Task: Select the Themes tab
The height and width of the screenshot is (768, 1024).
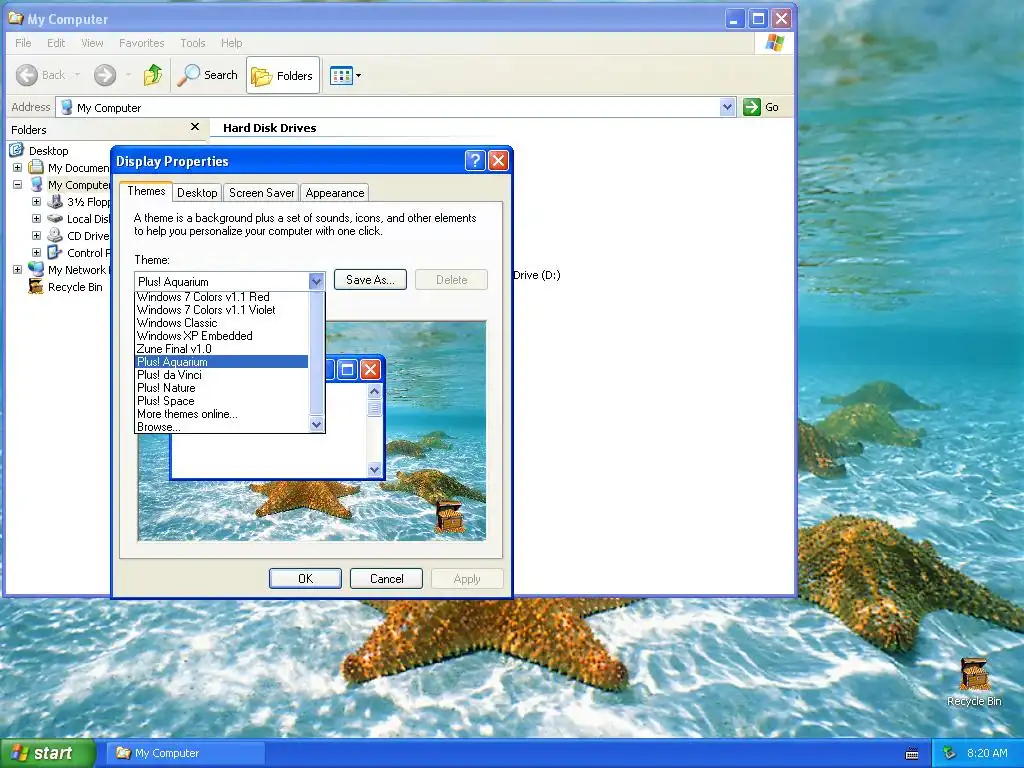Action: [x=146, y=191]
